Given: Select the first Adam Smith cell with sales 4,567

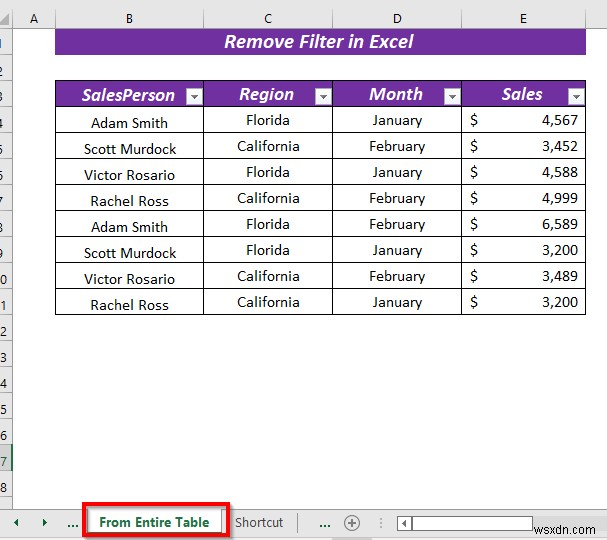Looking at the screenshot, I should 129,120.
